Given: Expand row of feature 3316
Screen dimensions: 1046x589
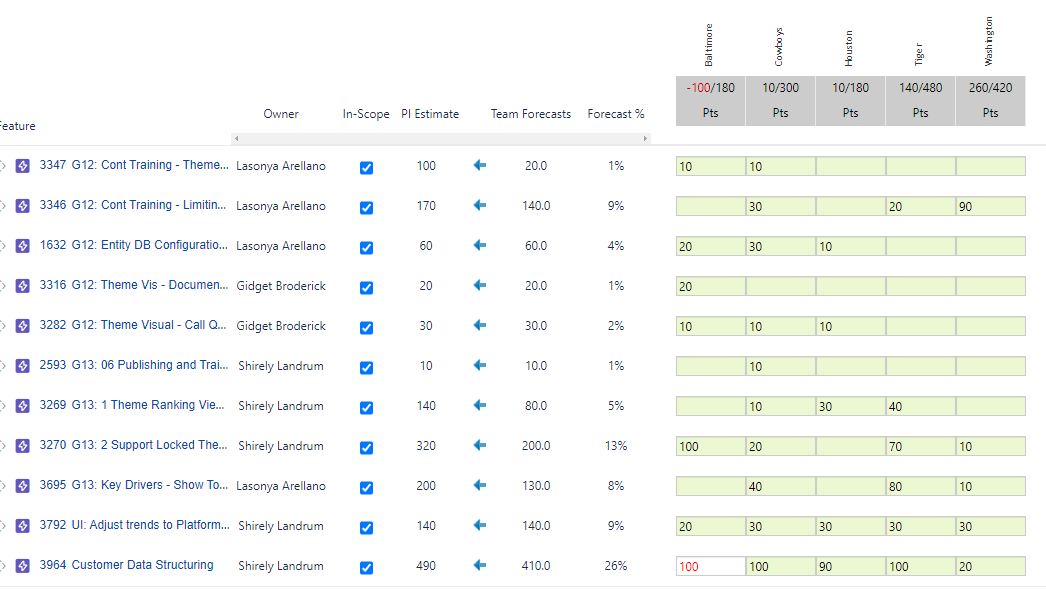Looking at the screenshot, I should (x=3, y=285).
